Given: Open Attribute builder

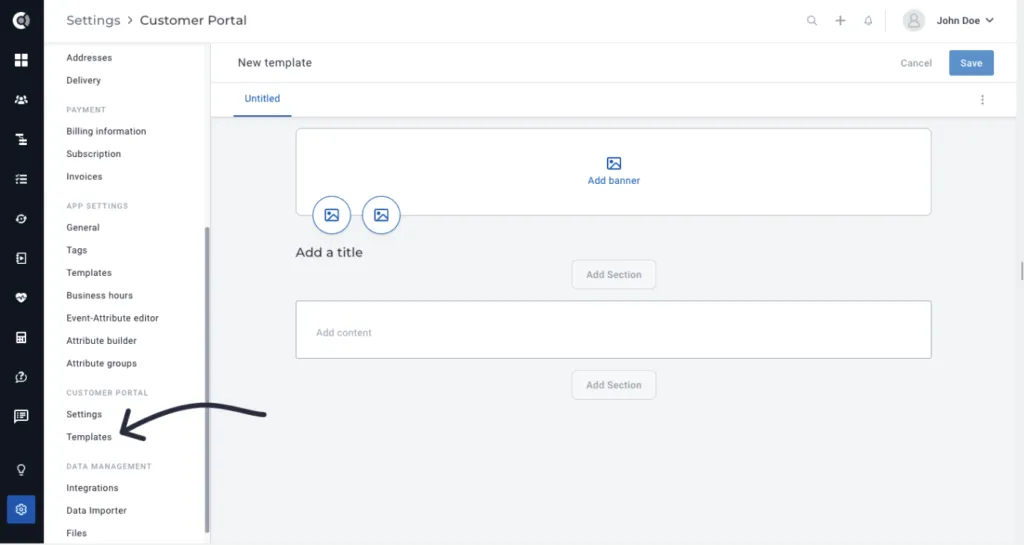Looking at the screenshot, I should 101,341.
